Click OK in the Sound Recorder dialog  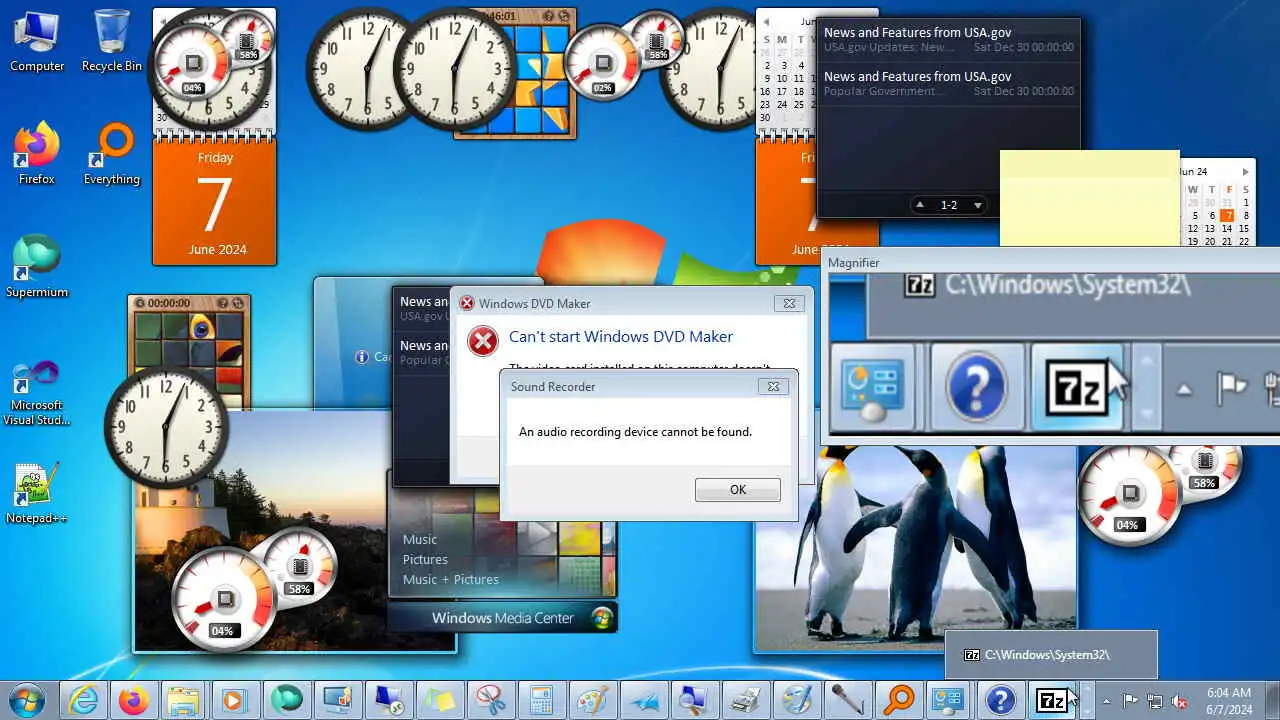[x=738, y=489]
